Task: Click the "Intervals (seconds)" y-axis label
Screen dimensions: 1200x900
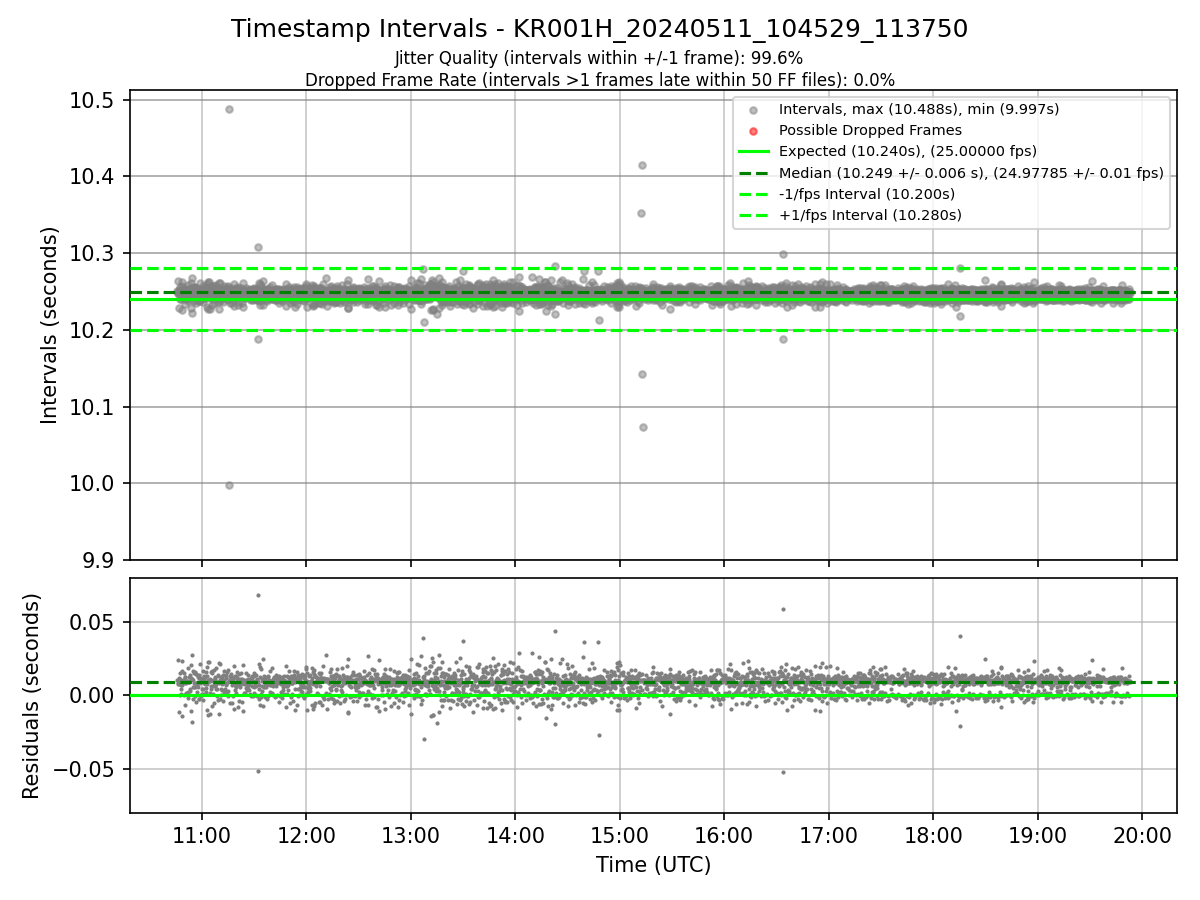Action: click(50, 325)
